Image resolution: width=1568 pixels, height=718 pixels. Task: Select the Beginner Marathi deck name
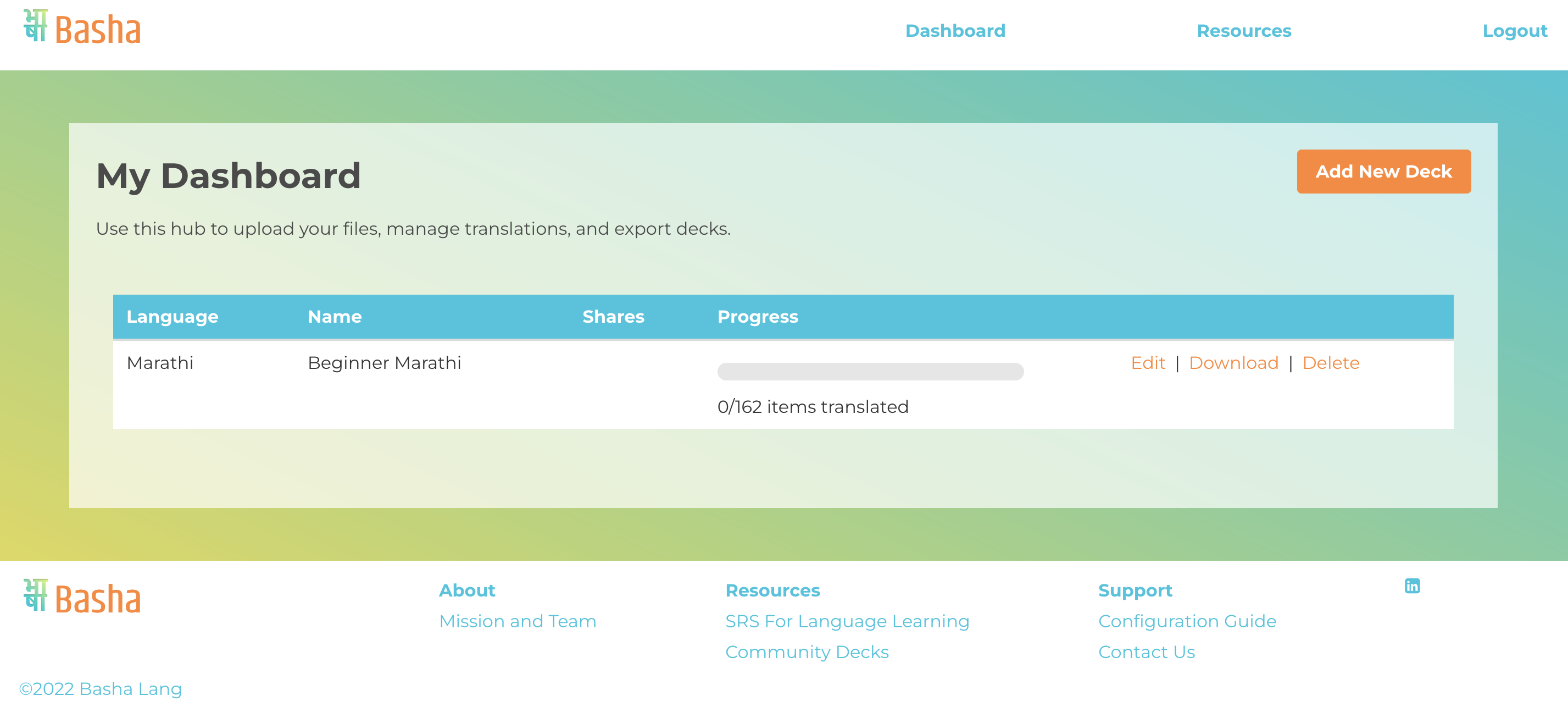coord(384,363)
